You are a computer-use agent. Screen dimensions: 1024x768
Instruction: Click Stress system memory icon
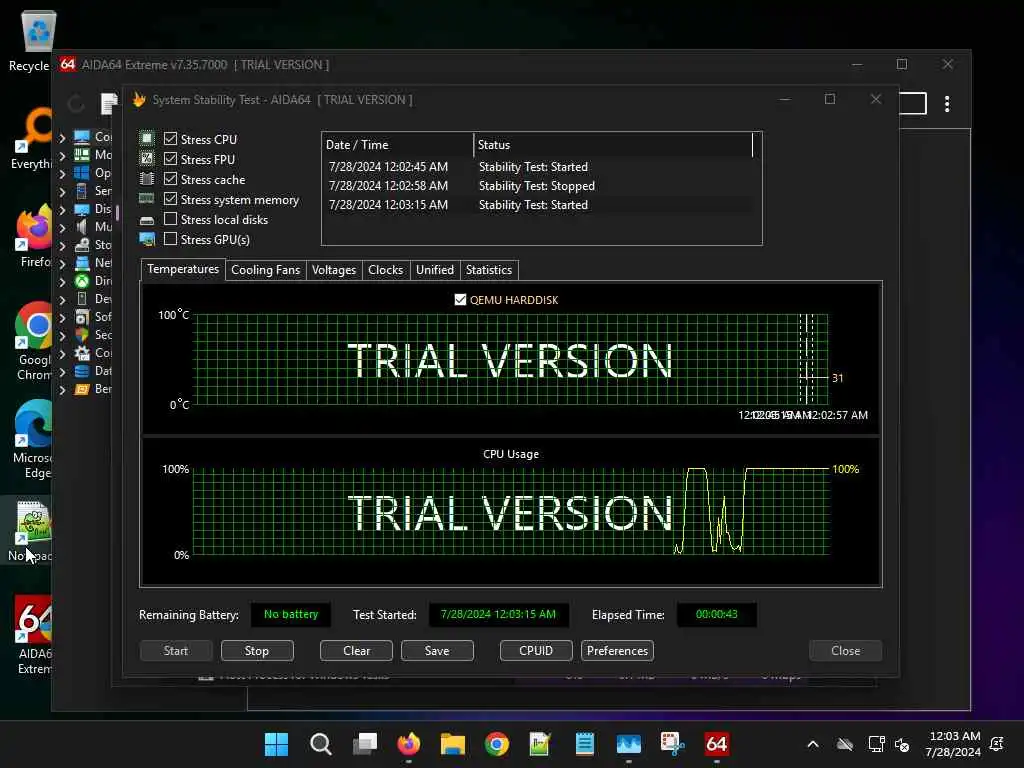[x=147, y=199]
